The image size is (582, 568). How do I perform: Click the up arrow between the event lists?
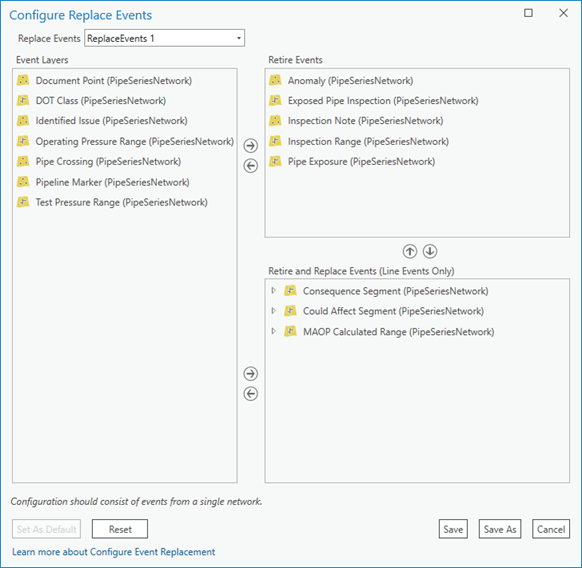coord(410,251)
